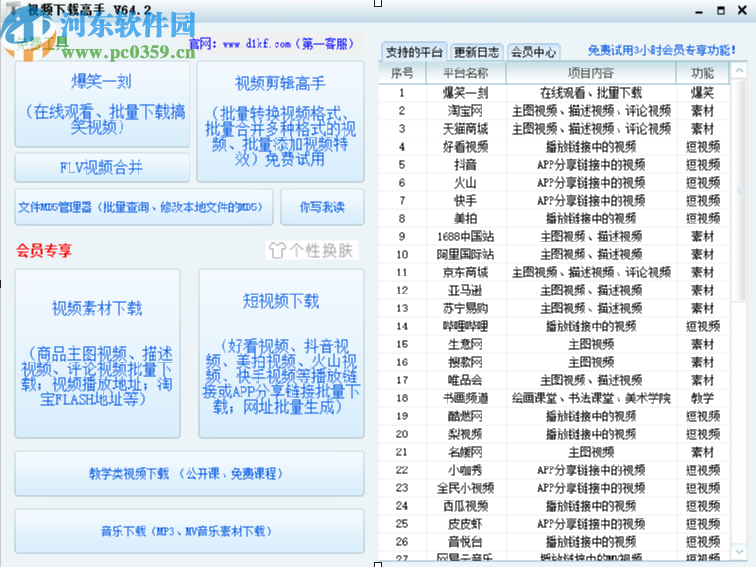Image resolution: width=756 pixels, height=567 pixels.
Task: Click the 你写我读 button
Action: pos(322,207)
